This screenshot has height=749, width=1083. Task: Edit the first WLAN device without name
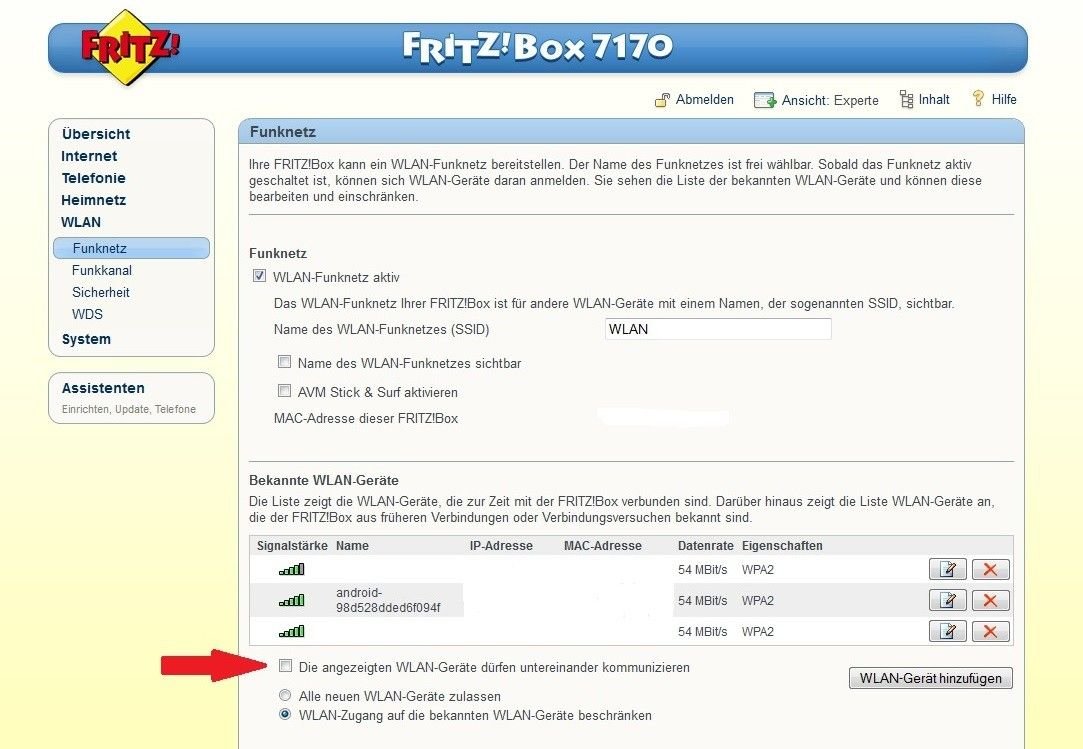pos(948,569)
